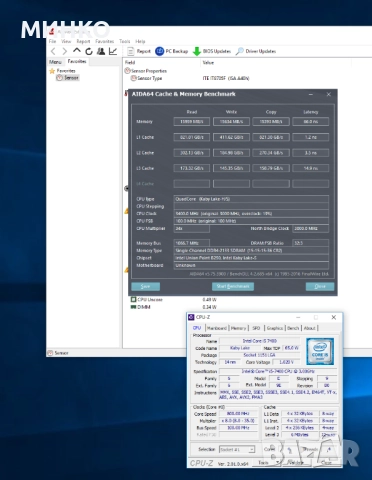This screenshot has width=372, height=480.
Task: Click the Specification field in CPU-Z
Action: tap(278, 371)
